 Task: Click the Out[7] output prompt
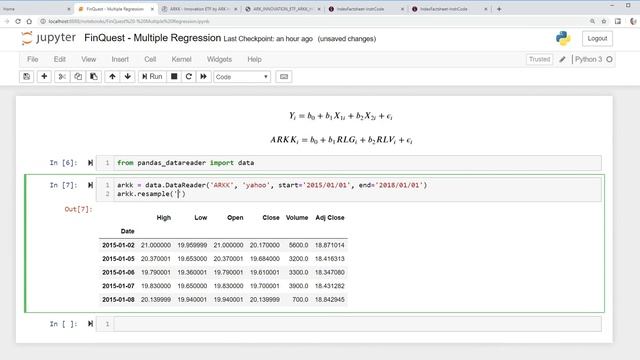[x=78, y=209]
